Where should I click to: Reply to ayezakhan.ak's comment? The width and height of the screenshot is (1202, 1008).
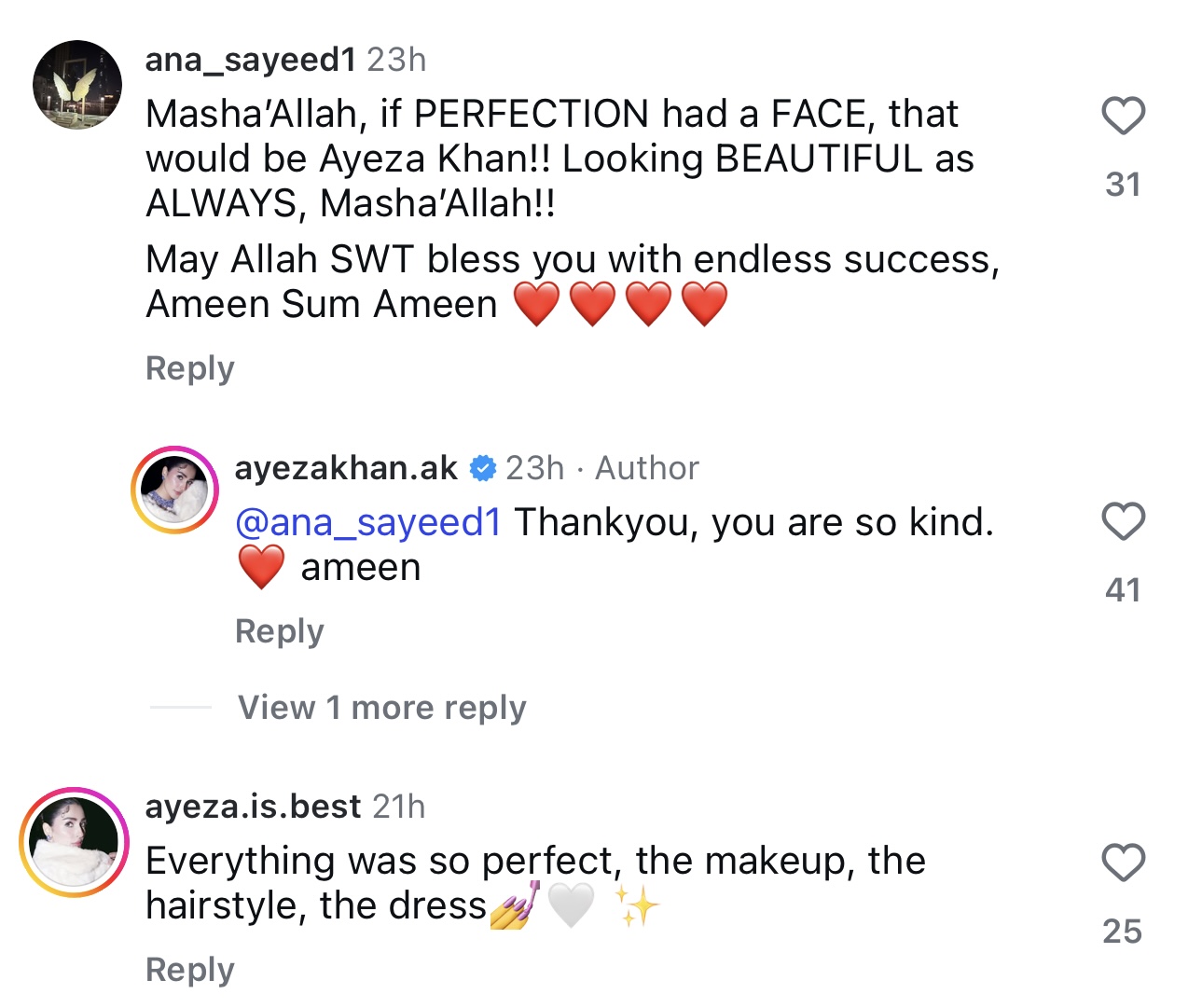pos(279,631)
